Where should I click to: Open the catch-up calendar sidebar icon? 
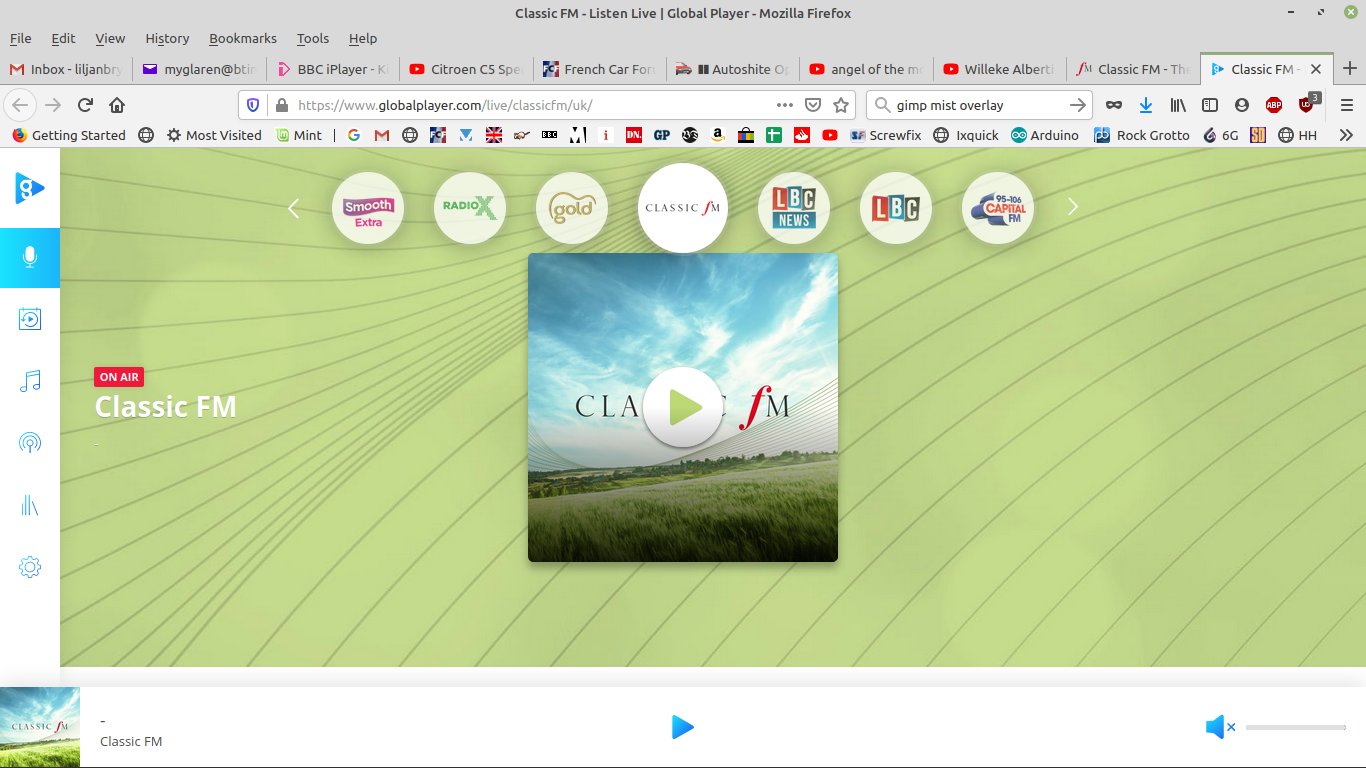30,319
